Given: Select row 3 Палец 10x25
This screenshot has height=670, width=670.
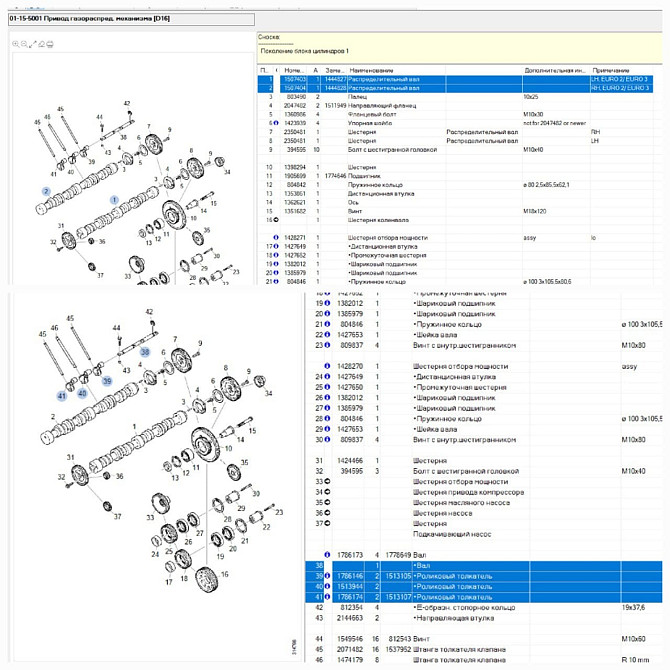Looking at the screenshot, I should pos(455,97).
